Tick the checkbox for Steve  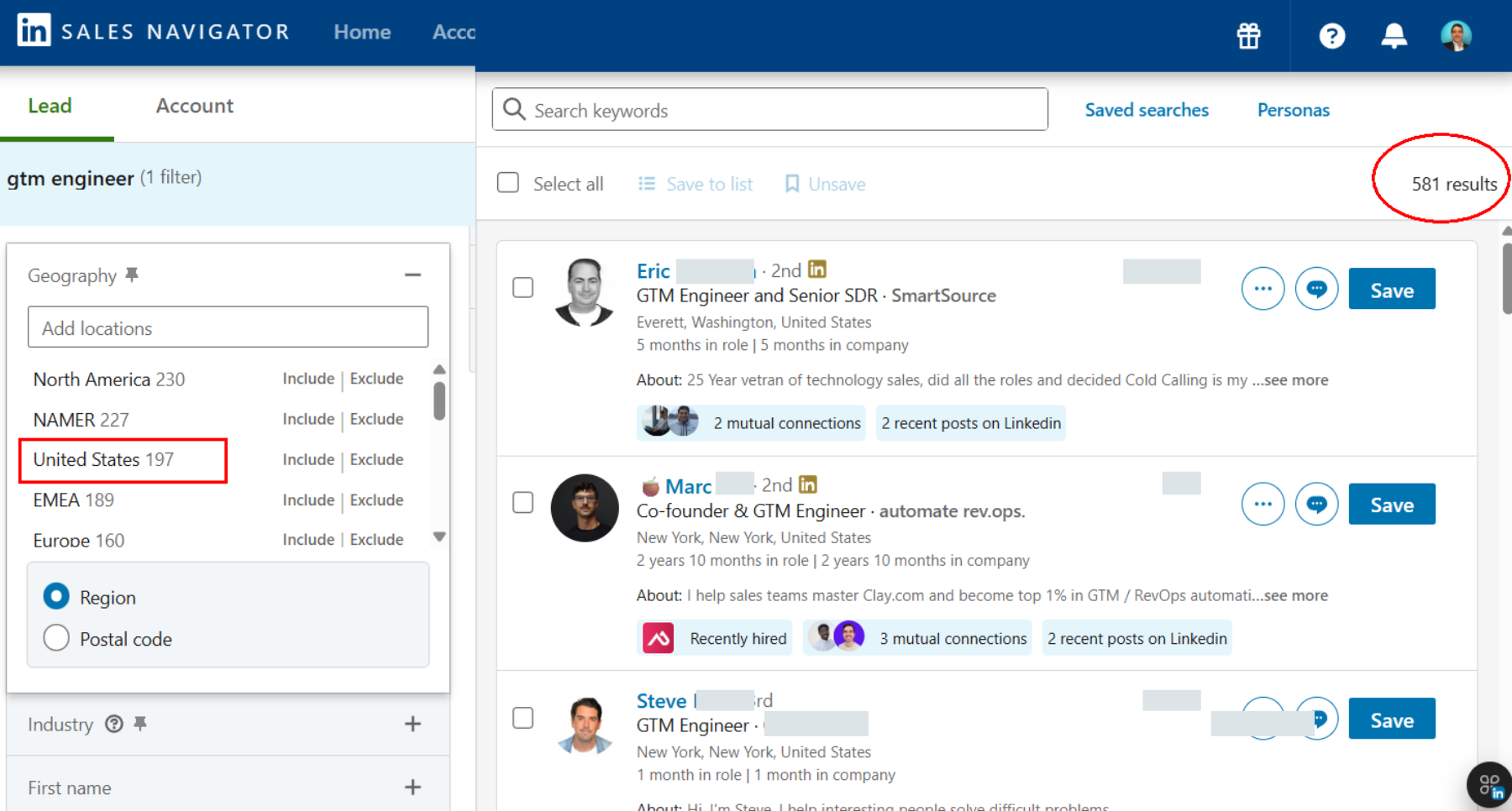click(522, 718)
